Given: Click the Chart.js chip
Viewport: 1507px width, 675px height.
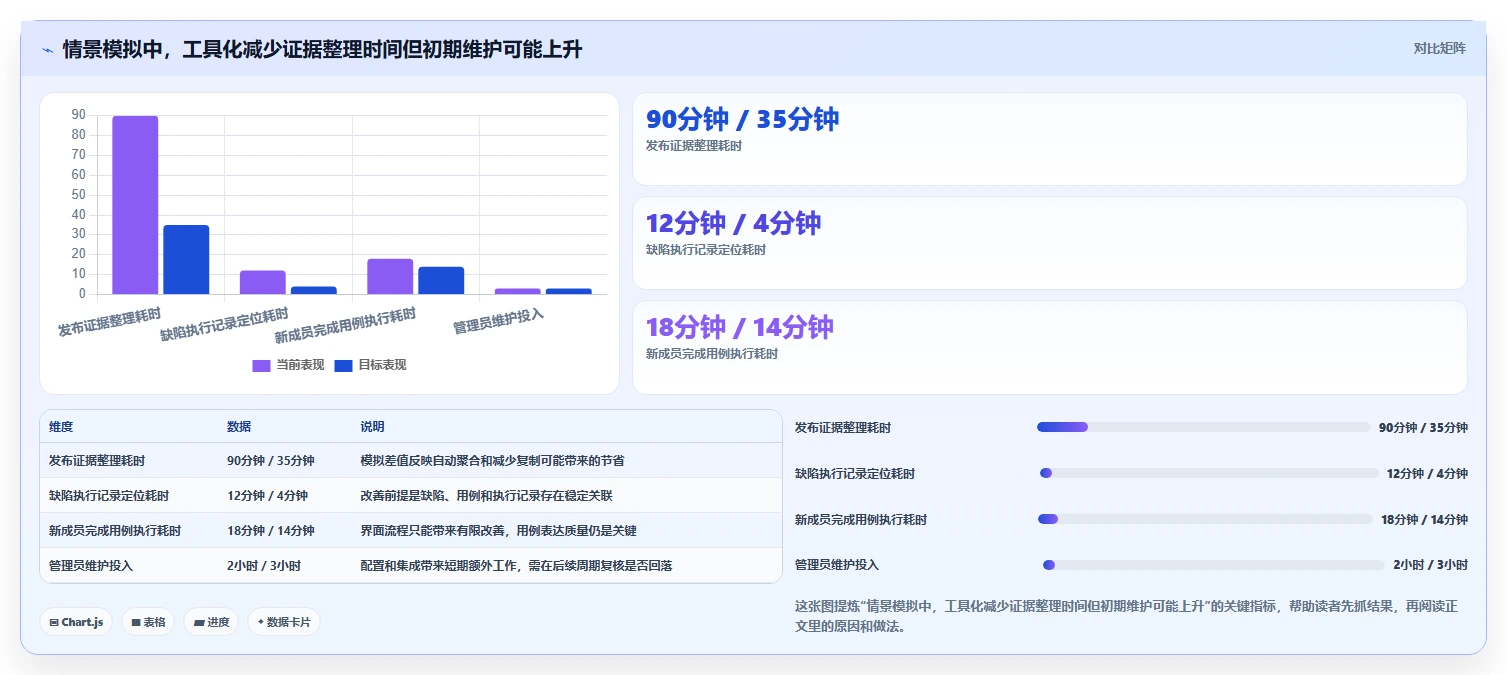Looking at the screenshot, I should pos(76,622).
